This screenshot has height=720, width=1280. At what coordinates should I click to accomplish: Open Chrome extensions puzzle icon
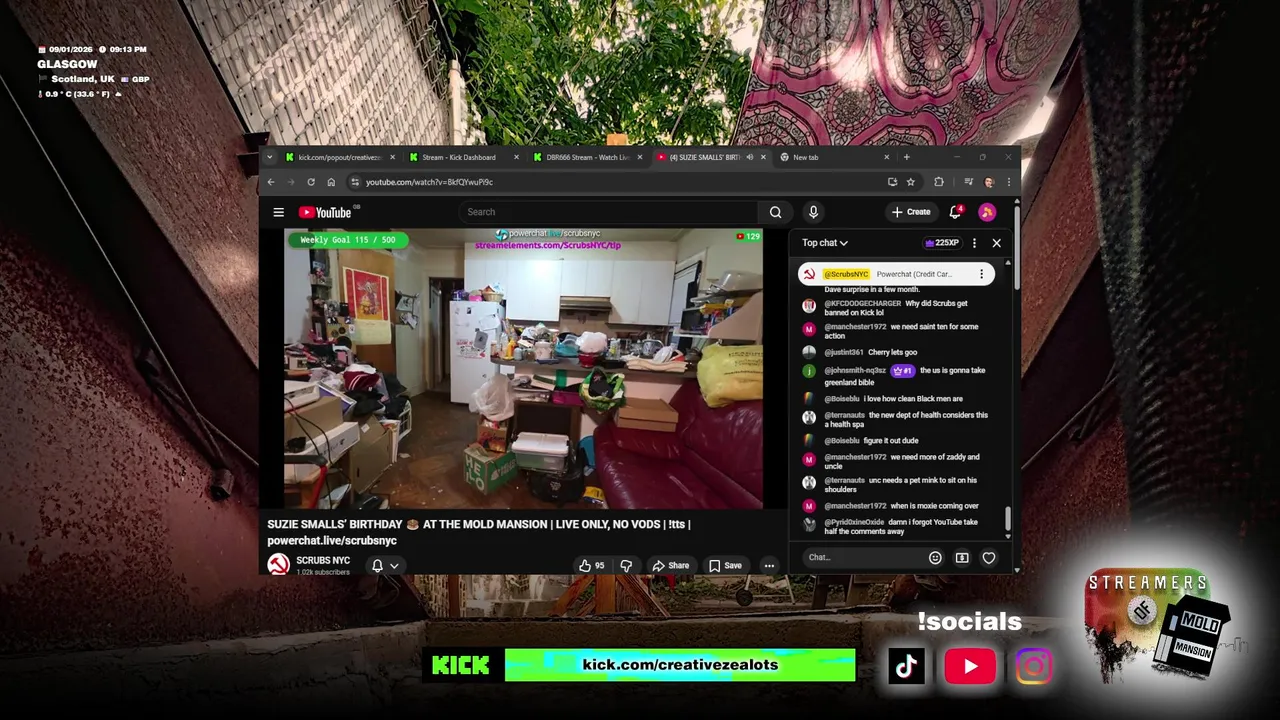(x=938, y=182)
